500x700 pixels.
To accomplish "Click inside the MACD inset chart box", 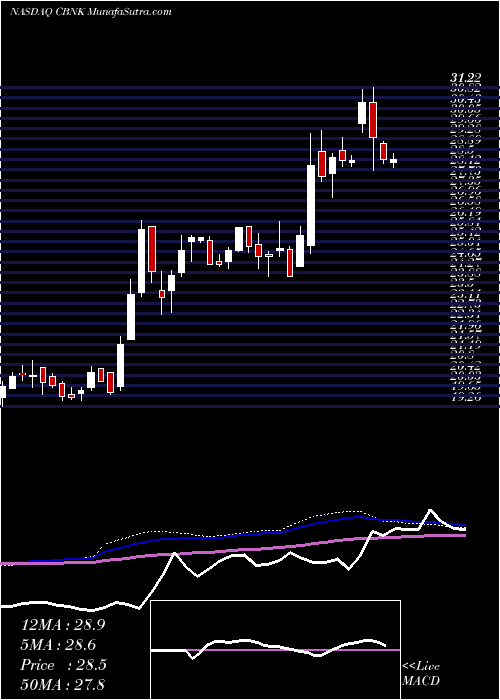I will [276, 650].
